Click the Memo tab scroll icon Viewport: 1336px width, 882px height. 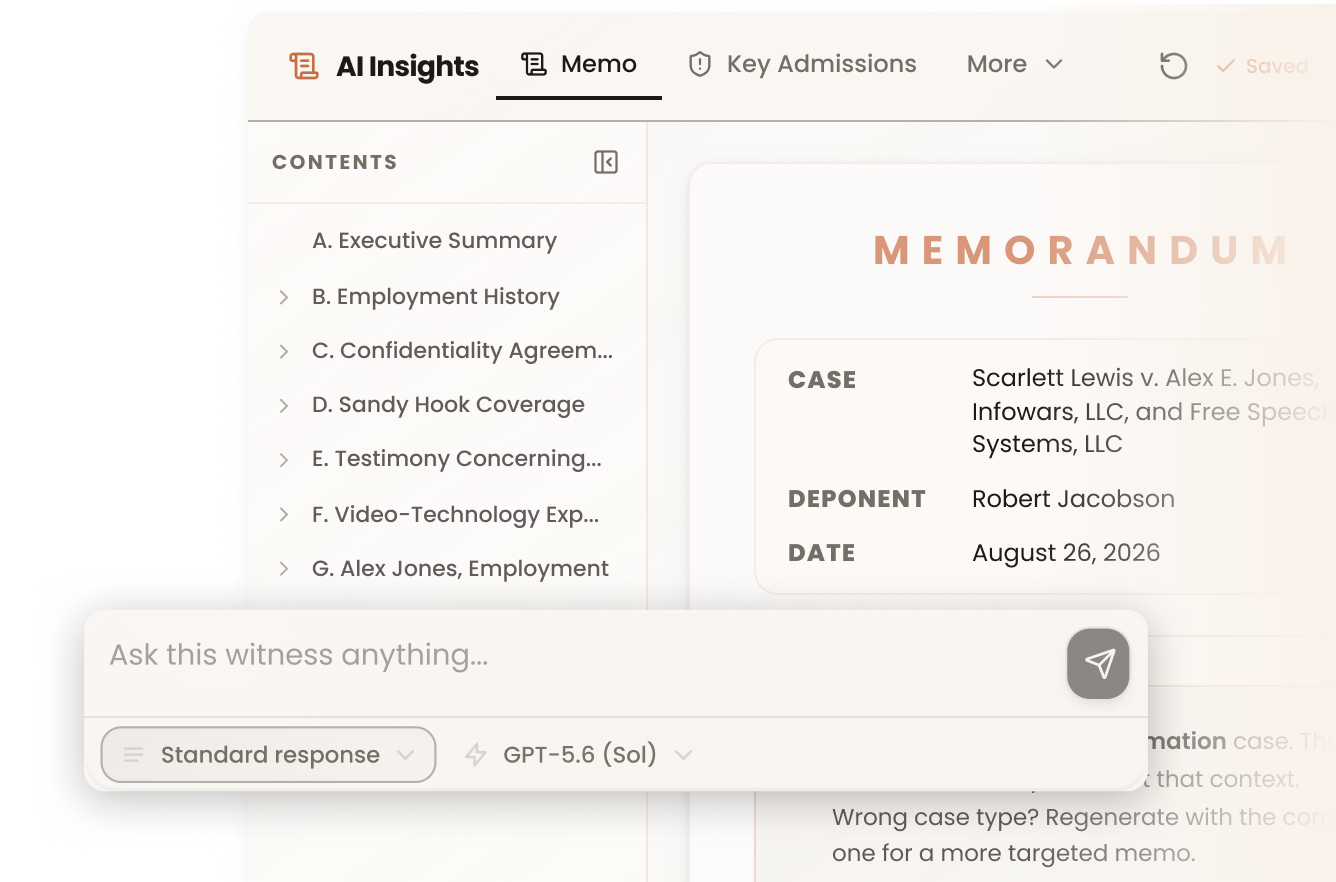534,65
